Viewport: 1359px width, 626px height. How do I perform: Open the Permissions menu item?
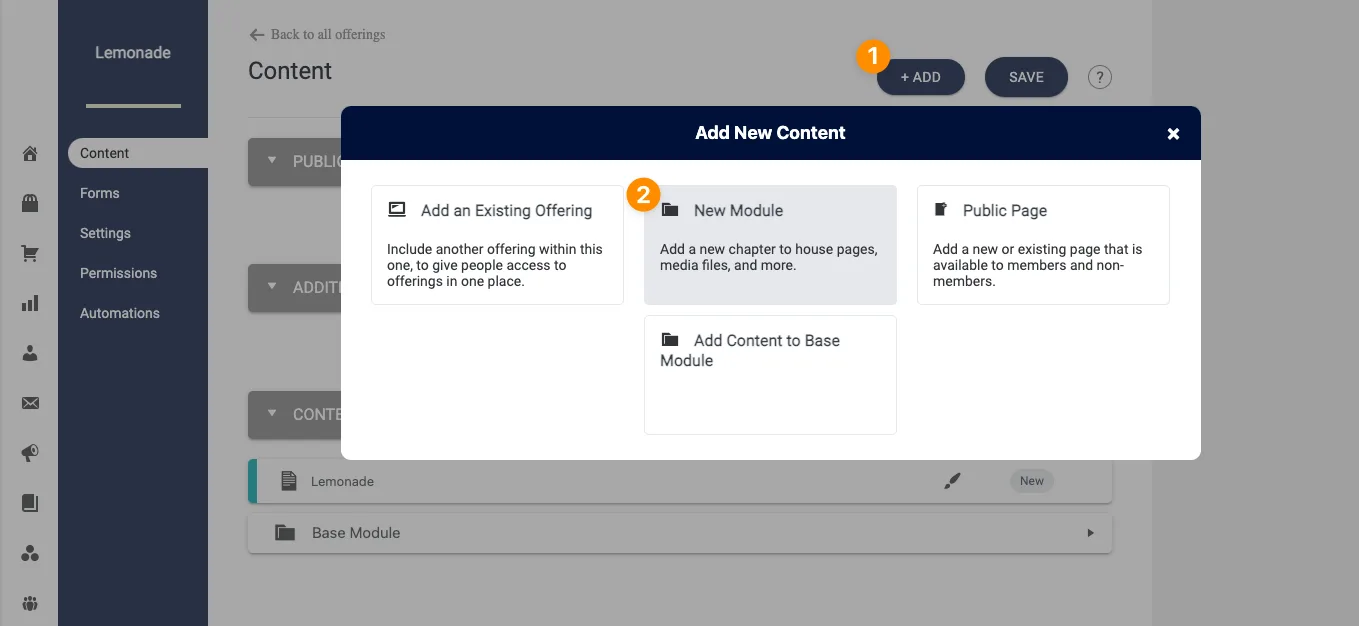118,272
